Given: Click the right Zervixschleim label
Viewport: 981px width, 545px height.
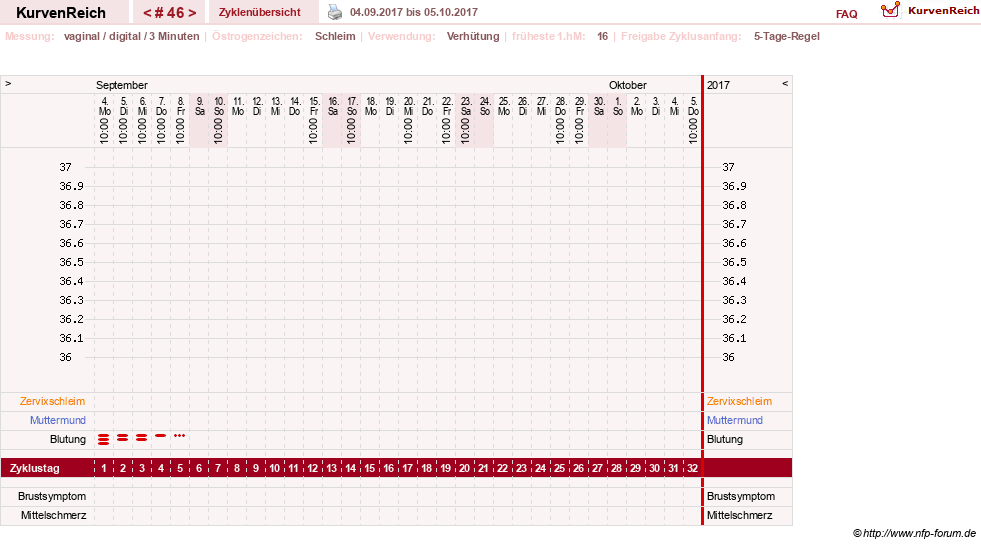Looking at the screenshot, I should click(x=740, y=401).
